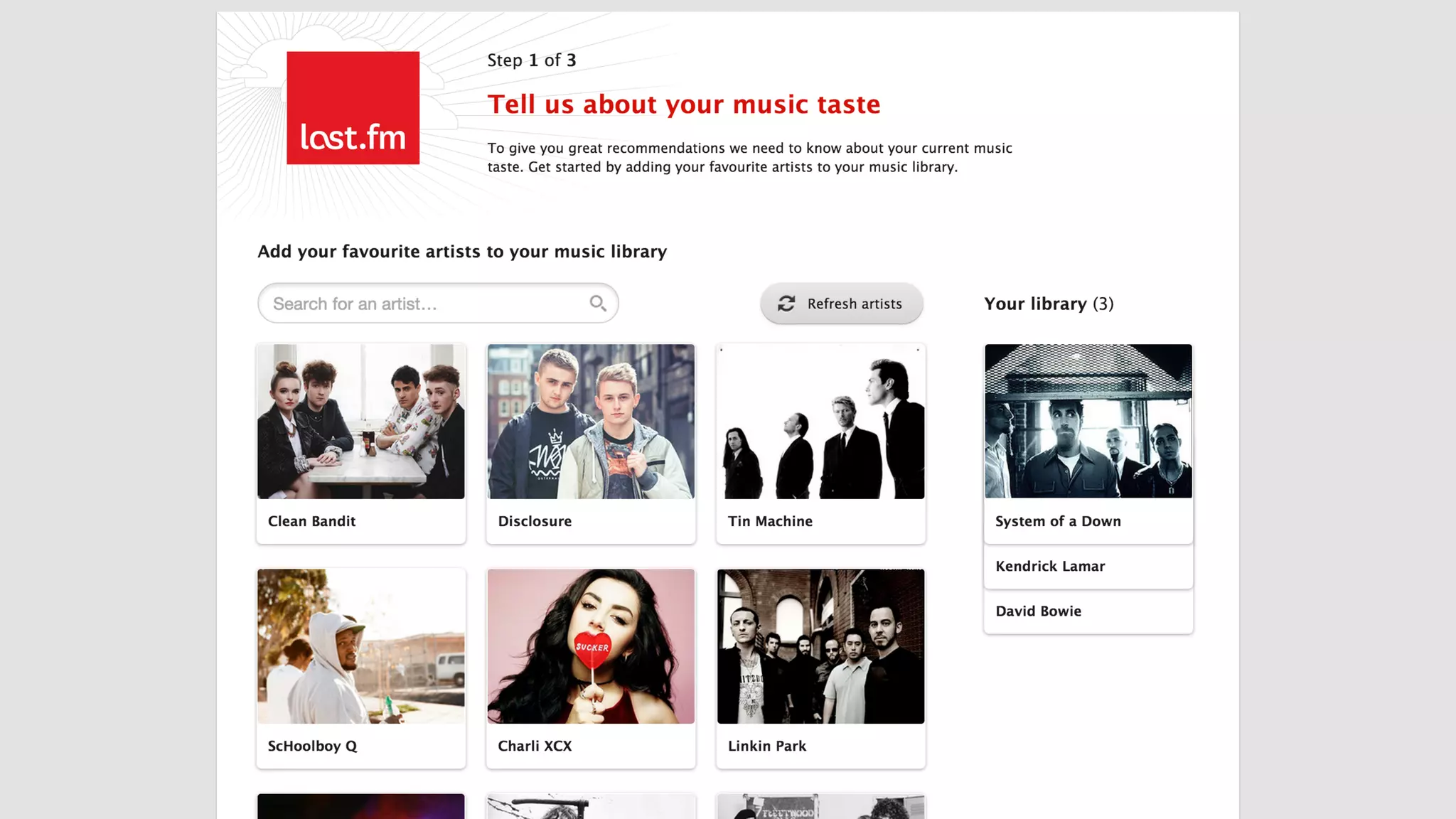1456x819 pixels.
Task: Click the System of a Down label
Action: [x=1058, y=521]
